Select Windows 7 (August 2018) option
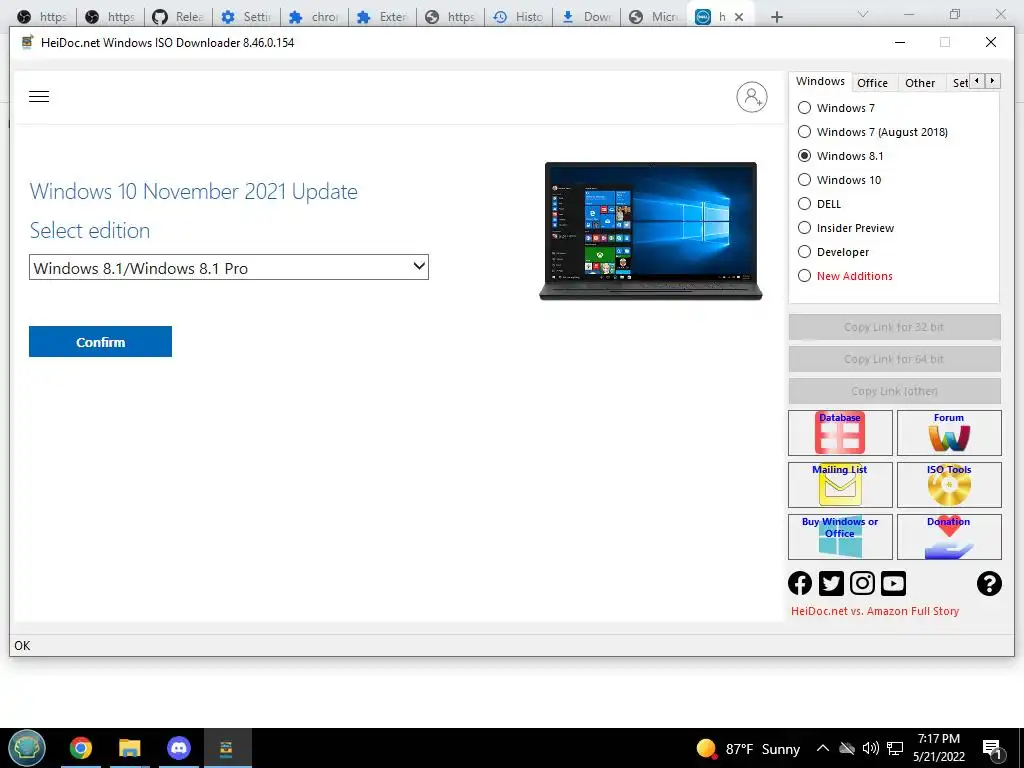 click(x=805, y=132)
